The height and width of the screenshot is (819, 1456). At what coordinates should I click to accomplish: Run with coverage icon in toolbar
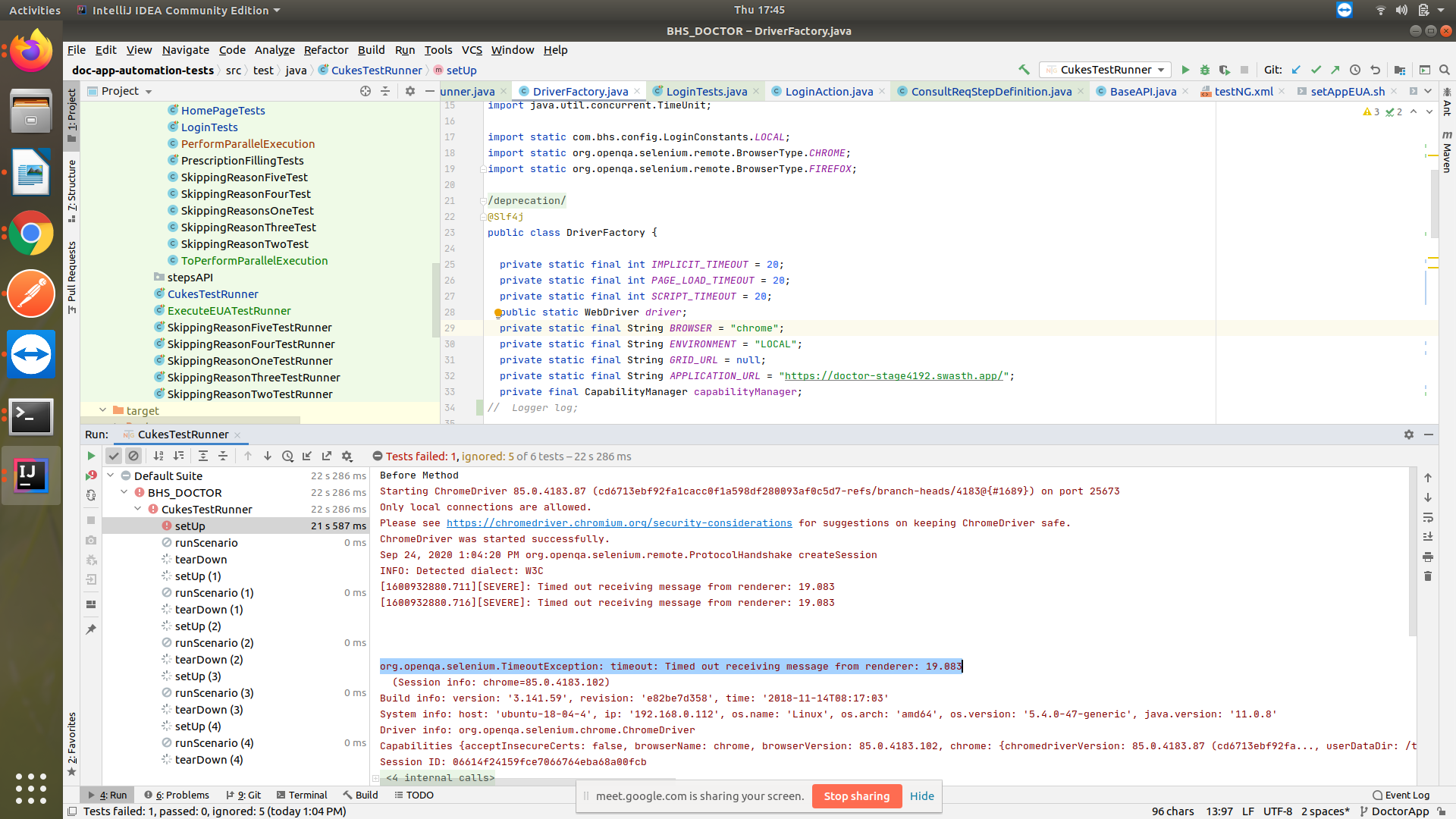coord(1224,70)
